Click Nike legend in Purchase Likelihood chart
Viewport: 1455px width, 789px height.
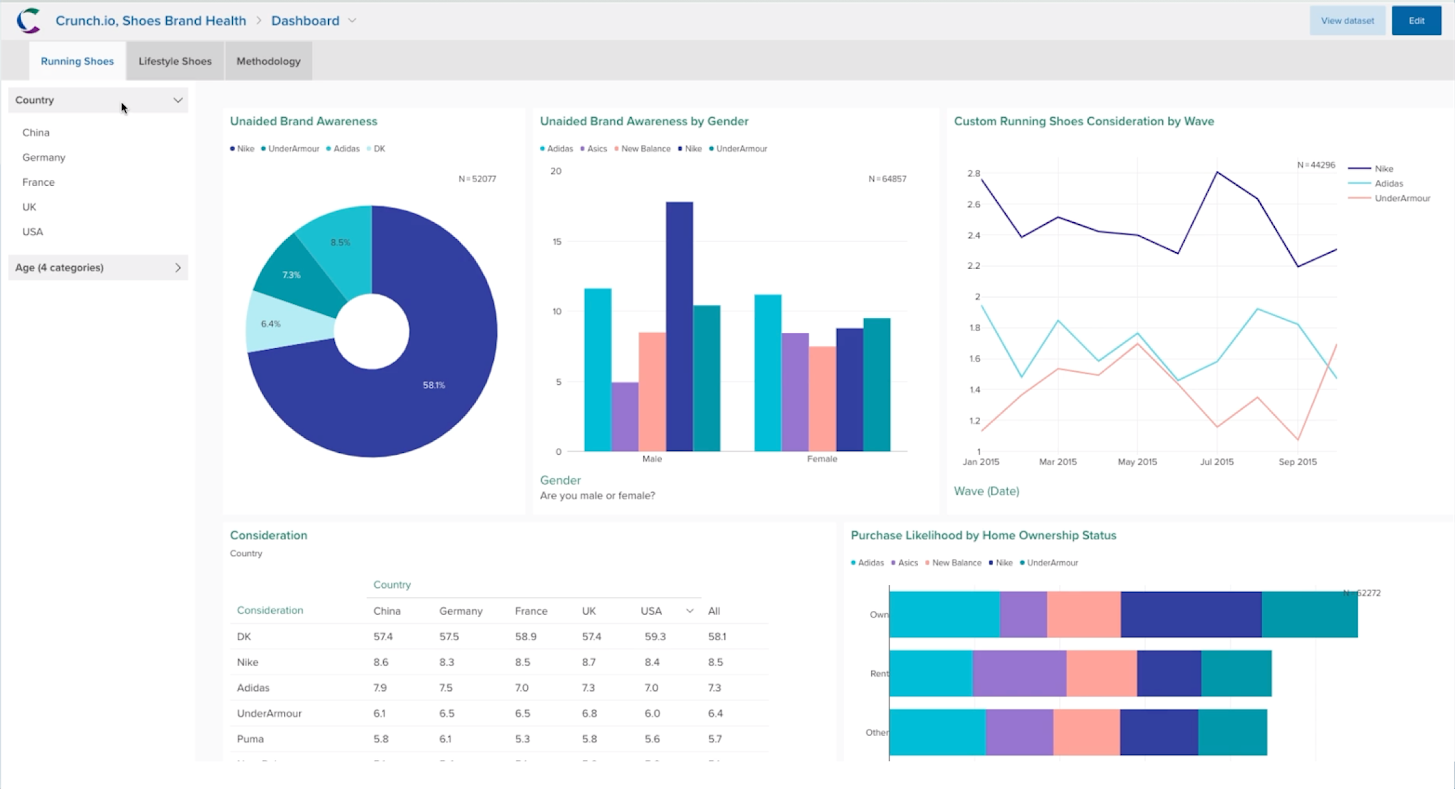click(1001, 563)
